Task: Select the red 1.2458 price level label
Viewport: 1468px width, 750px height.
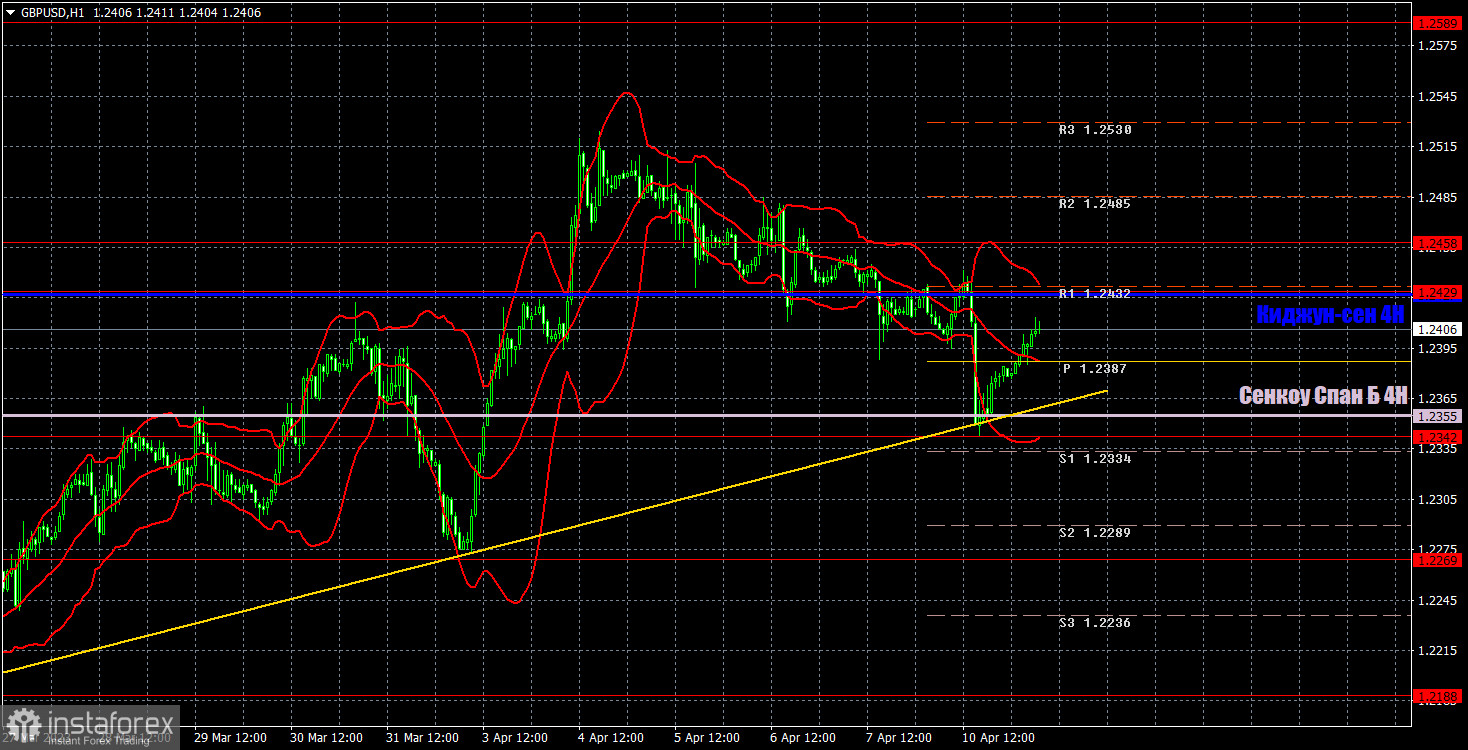Action: pos(1439,243)
